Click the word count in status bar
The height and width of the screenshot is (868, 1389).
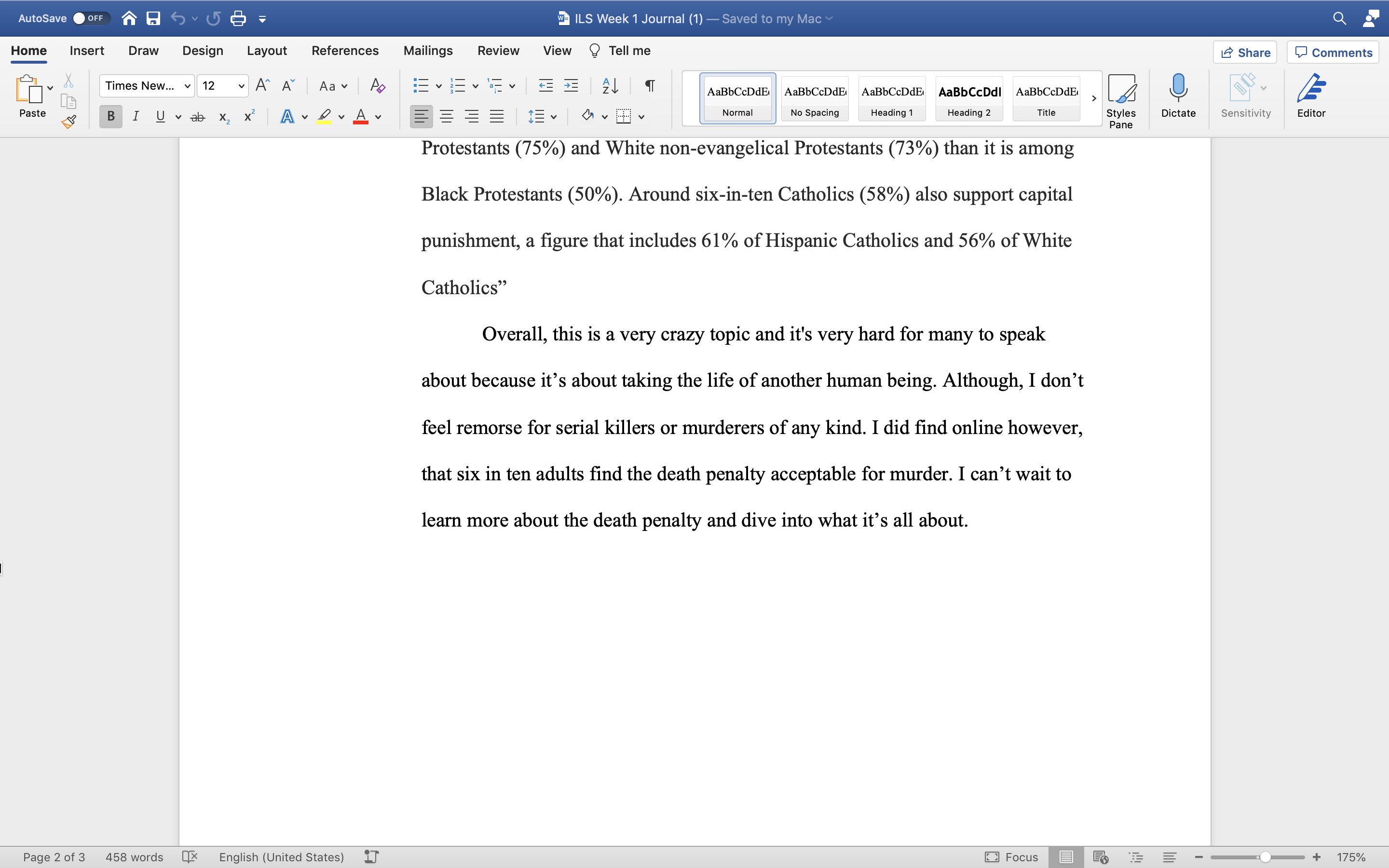coord(134,856)
